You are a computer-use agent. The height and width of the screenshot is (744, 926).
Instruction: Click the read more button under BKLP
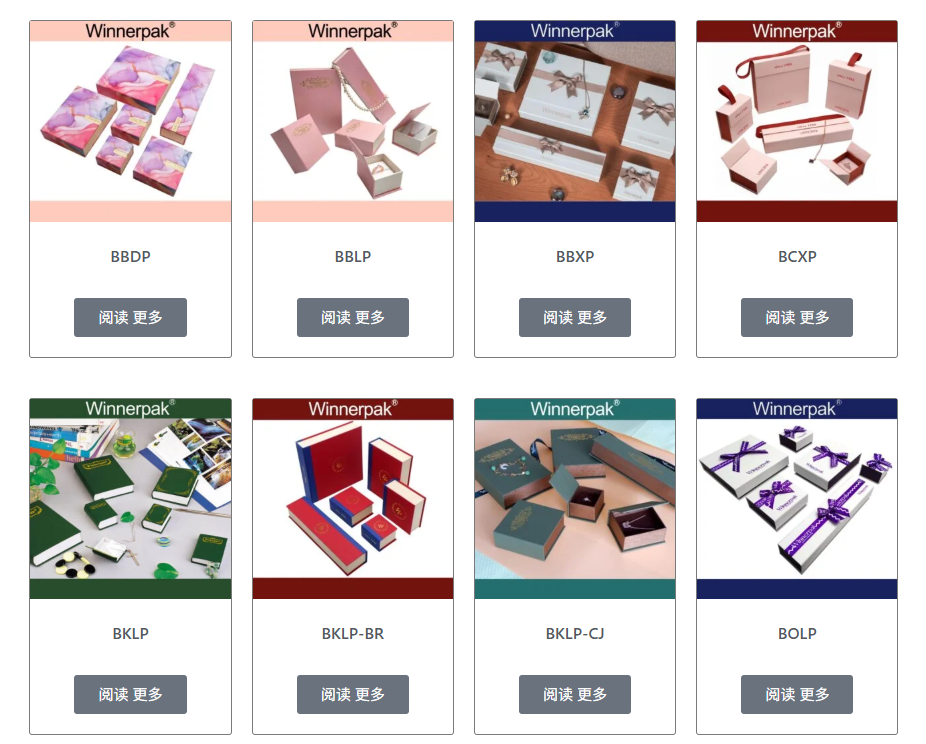click(x=131, y=694)
